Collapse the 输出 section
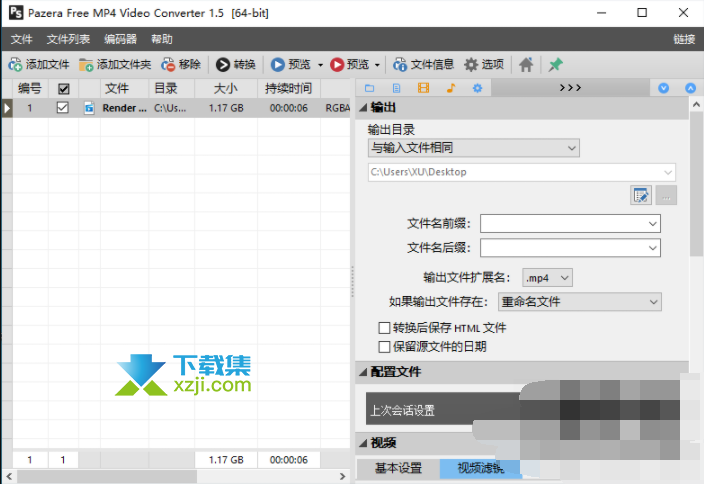Image resolution: width=704 pixels, height=484 pixels. tap(363, 108)
